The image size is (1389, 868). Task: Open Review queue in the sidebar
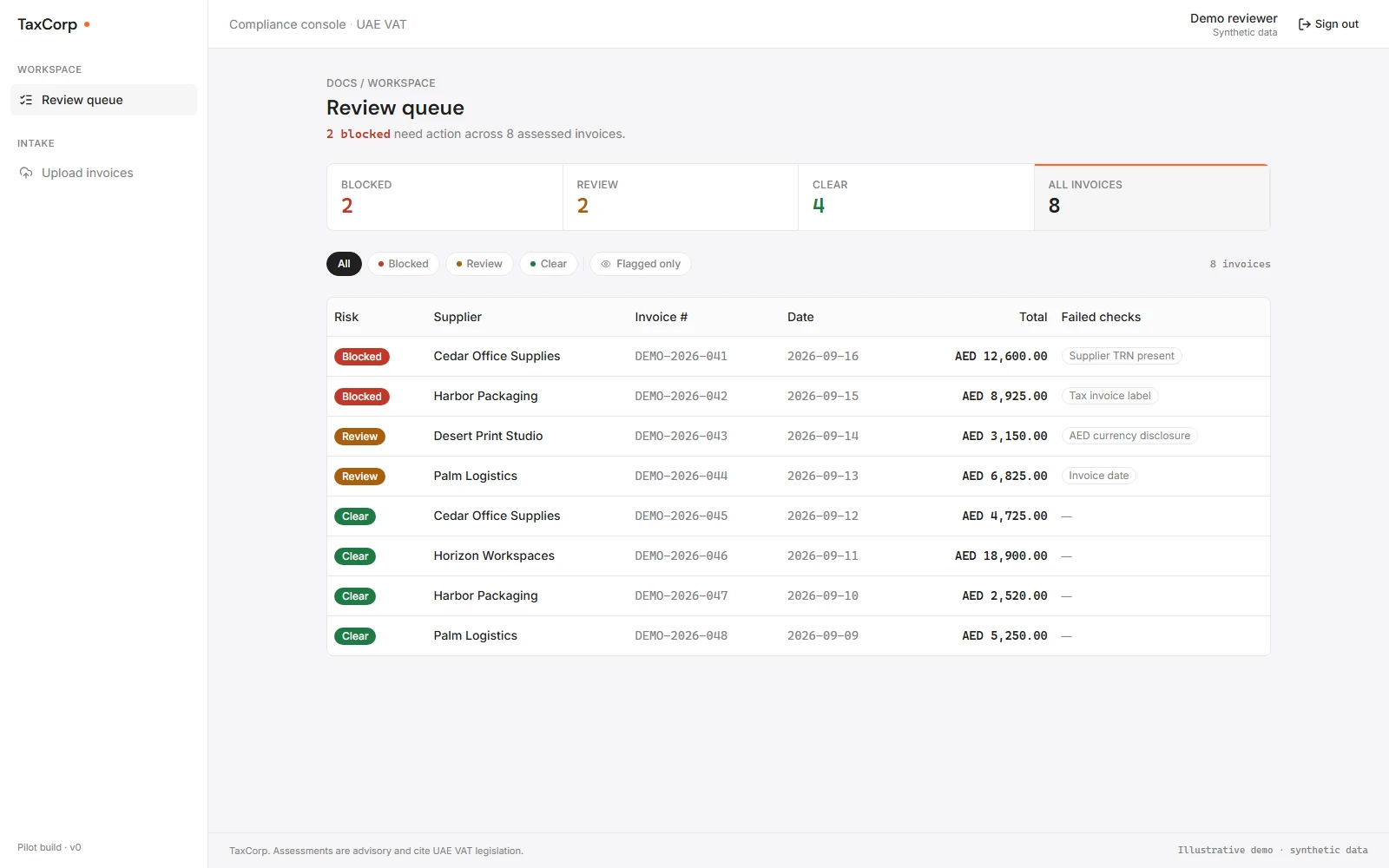pyautogui.click(x=103, y=100)
